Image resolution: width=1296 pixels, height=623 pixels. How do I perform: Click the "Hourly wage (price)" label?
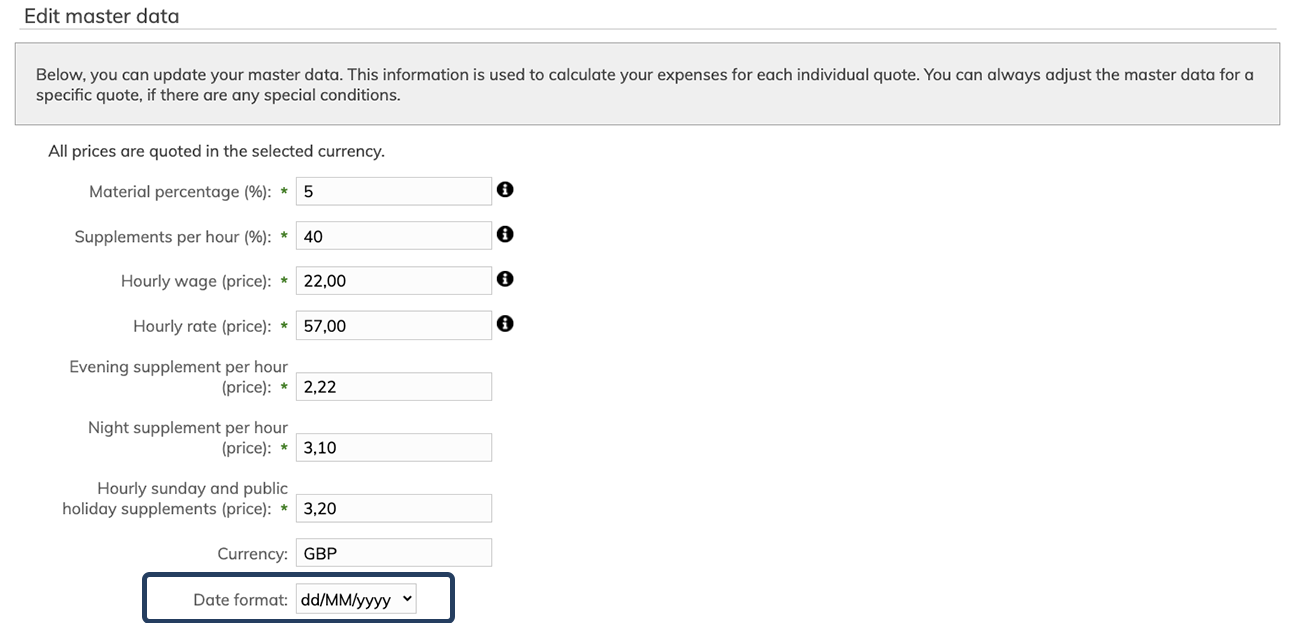(195, 282)
